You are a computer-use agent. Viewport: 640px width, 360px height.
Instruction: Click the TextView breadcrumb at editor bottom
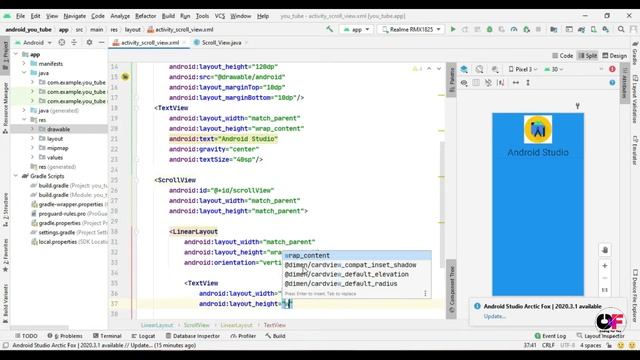point(274,325)
